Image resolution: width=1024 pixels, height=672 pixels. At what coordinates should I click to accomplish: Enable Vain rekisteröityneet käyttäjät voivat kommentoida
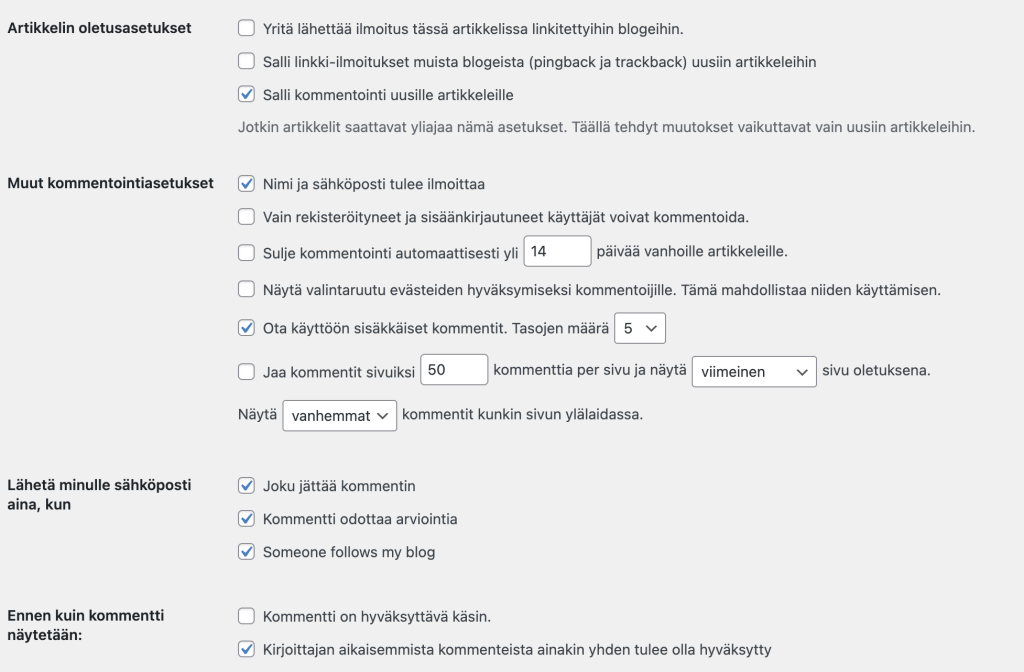tap(246, 216)
